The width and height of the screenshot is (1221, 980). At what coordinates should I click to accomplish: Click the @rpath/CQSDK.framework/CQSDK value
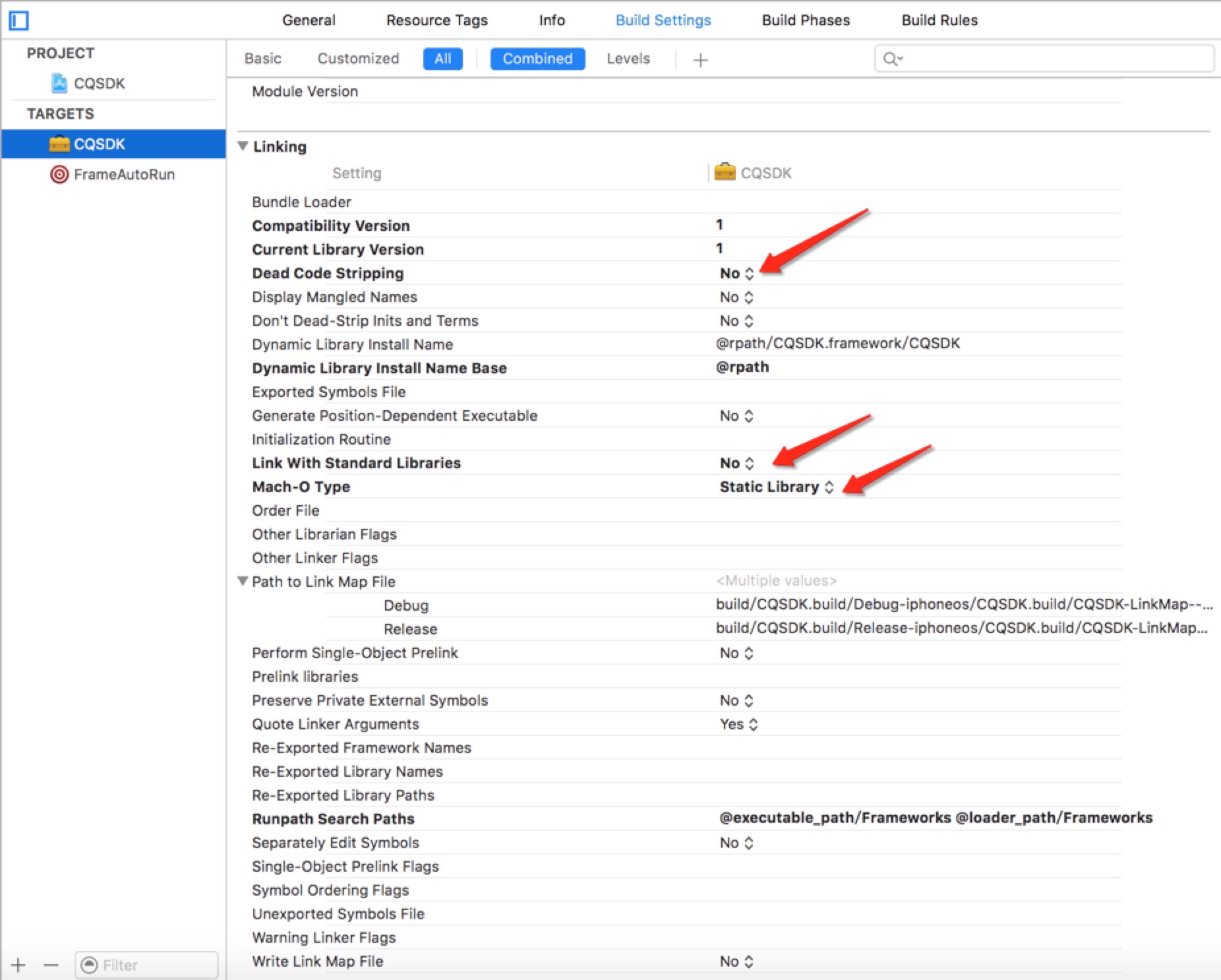838,343
